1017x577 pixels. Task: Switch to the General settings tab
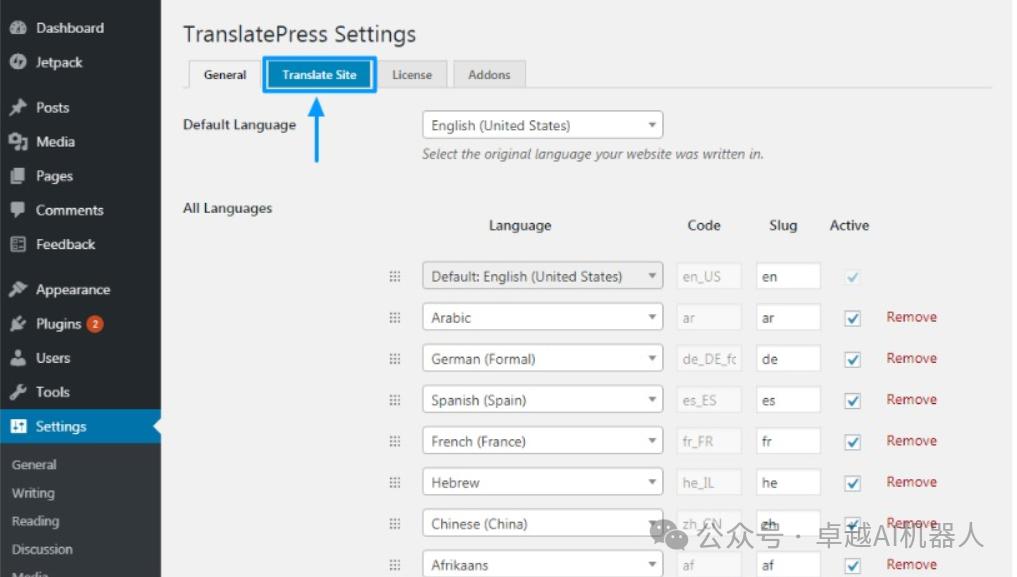(225, 75)
